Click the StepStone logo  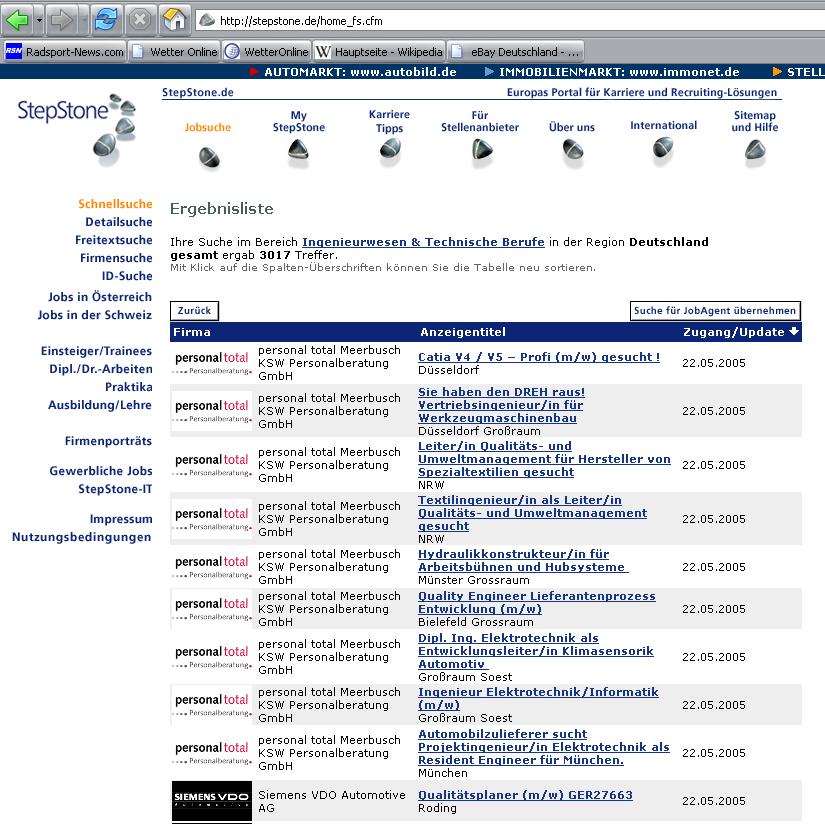pyautogui.click(x=77, y=129)
